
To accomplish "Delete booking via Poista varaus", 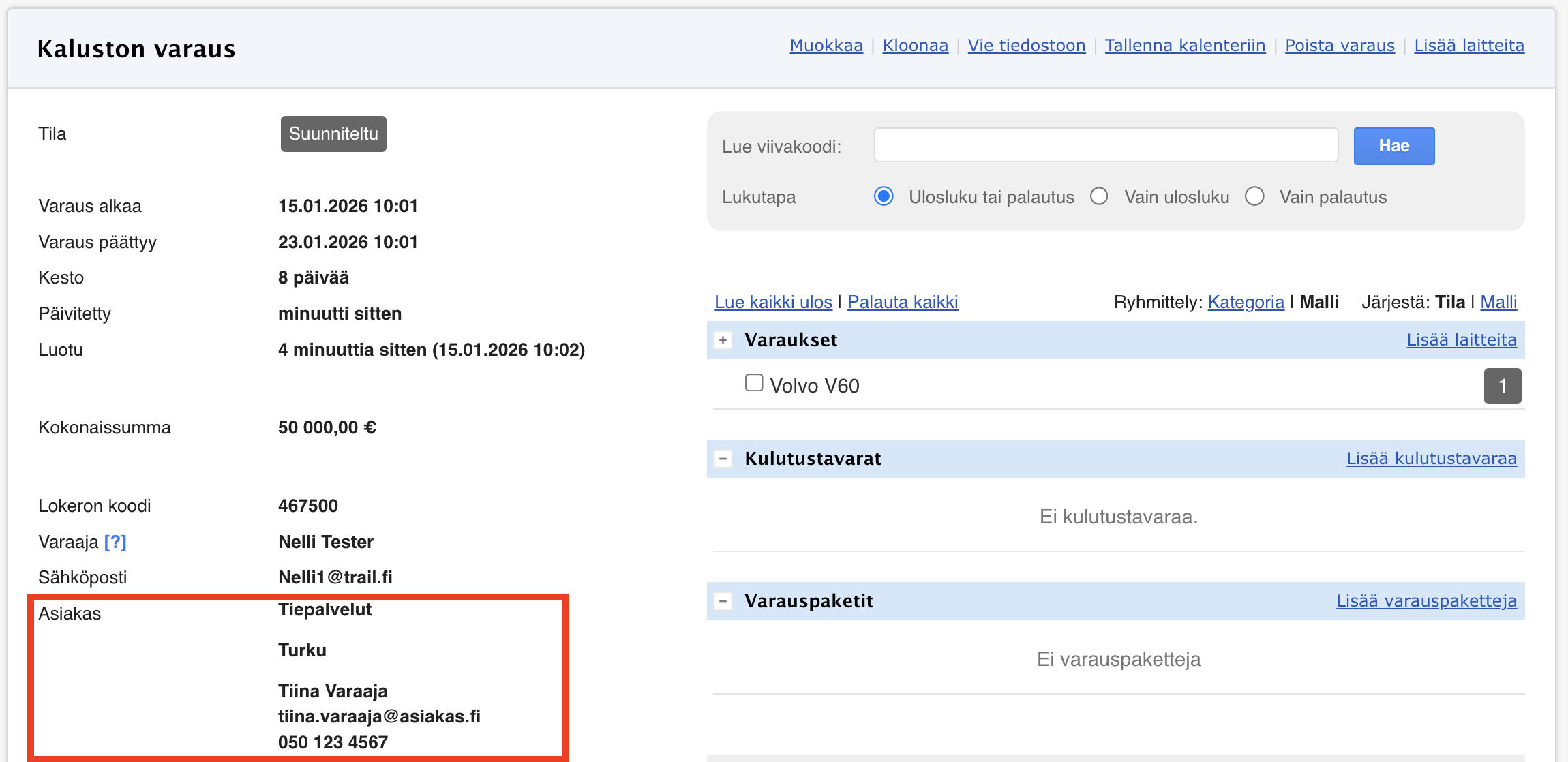I will click(1340, 46).
